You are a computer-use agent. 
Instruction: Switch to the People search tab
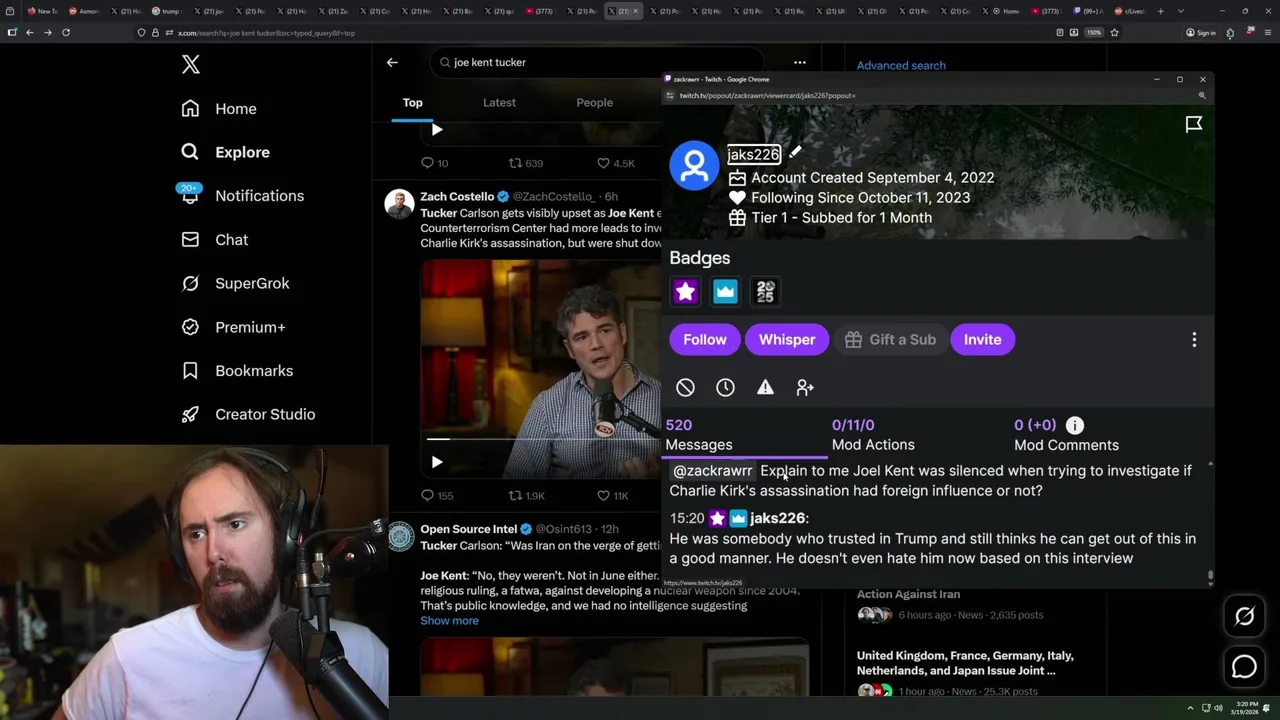(x=594, y=102)
